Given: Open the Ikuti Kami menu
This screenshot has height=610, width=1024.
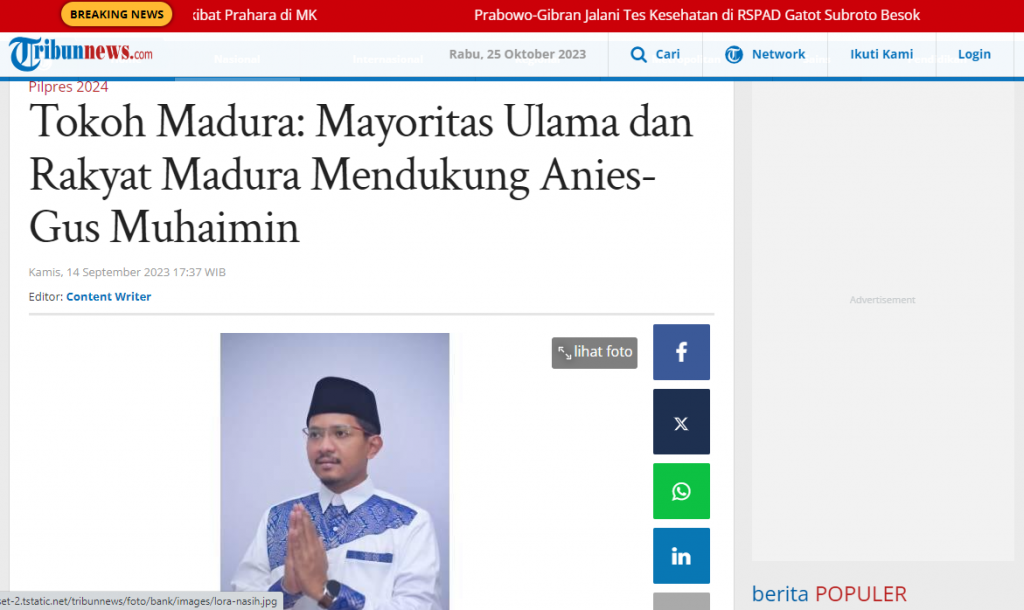Looking at the screenshot, I should click(x=881, y=54).
